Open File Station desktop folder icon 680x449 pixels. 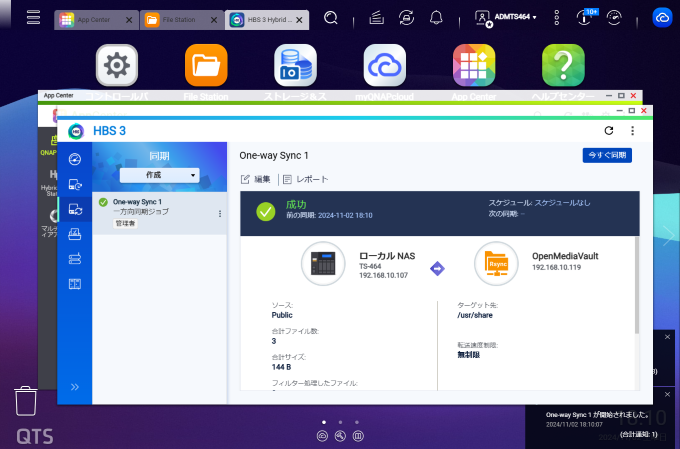point(206,65)
